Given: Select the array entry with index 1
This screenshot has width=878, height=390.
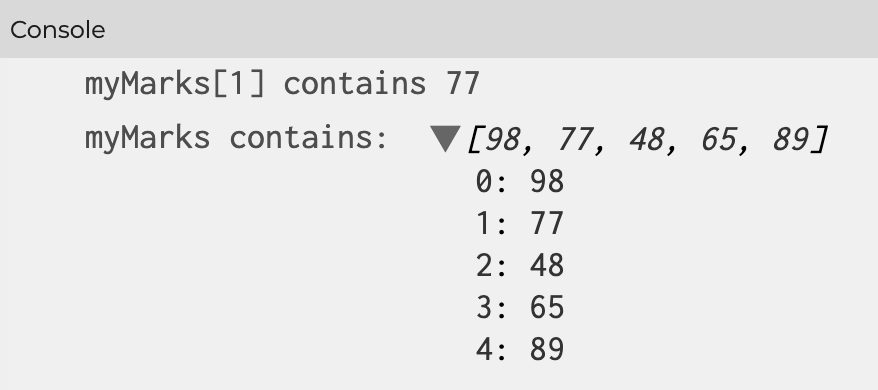Looking at the screenshot, I should [x=520, y=223].
